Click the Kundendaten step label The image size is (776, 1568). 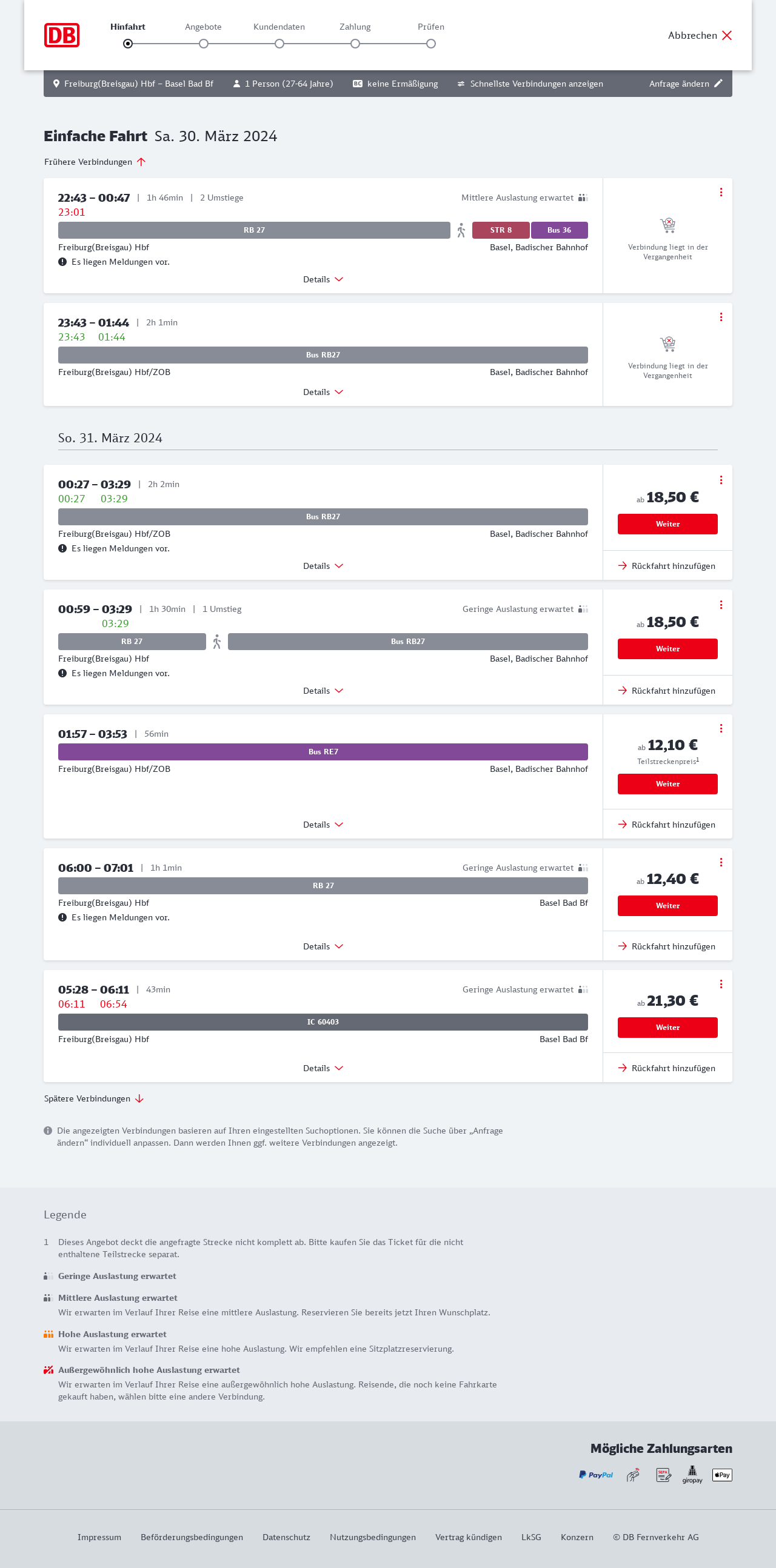[x=279, y=27]
